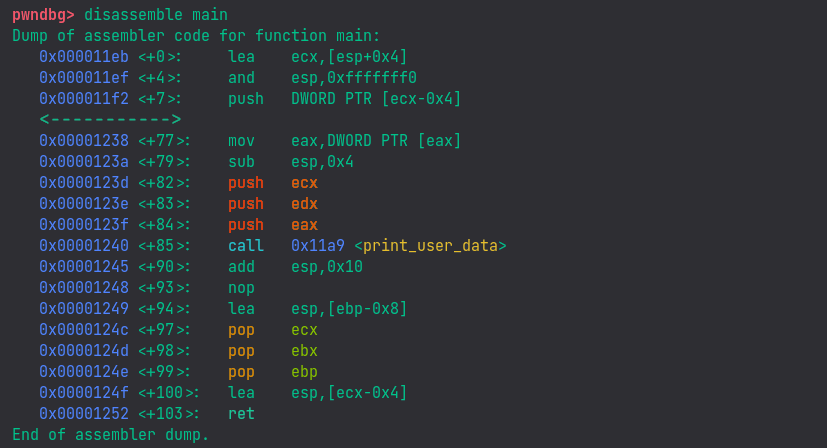Image resolution: width=827 pixels, height=448 pixels.
Task: Click the "pop ebp" operand ebp
Action: tap(304, 372)
